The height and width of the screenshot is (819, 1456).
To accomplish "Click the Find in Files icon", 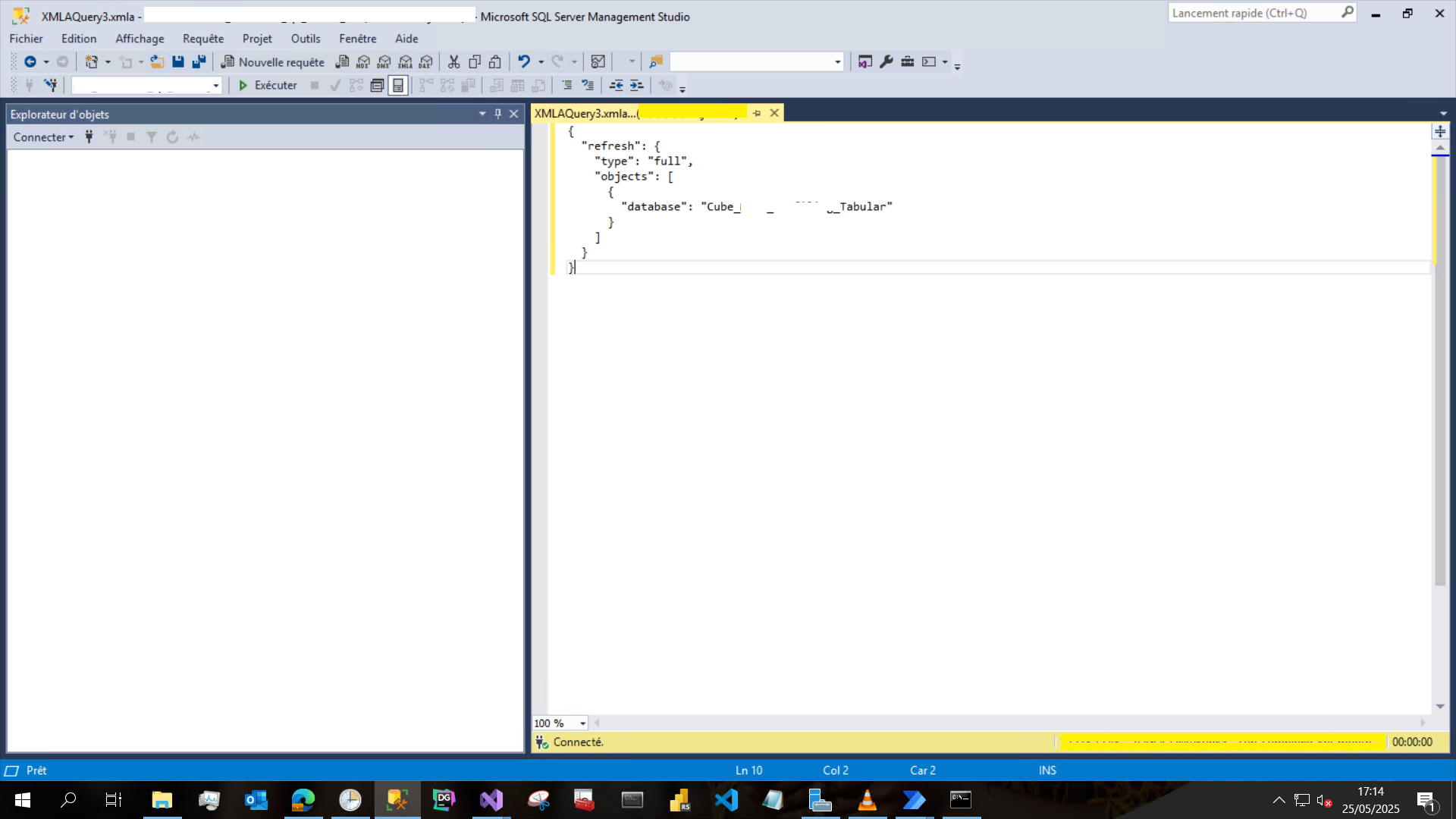I will tap(656, 62).
